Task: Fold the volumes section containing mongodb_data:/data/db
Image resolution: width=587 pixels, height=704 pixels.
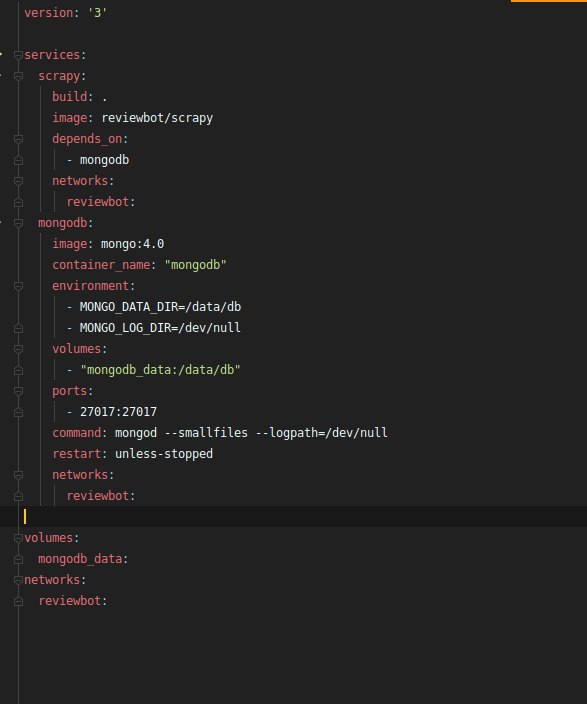Action: point(18,349)
